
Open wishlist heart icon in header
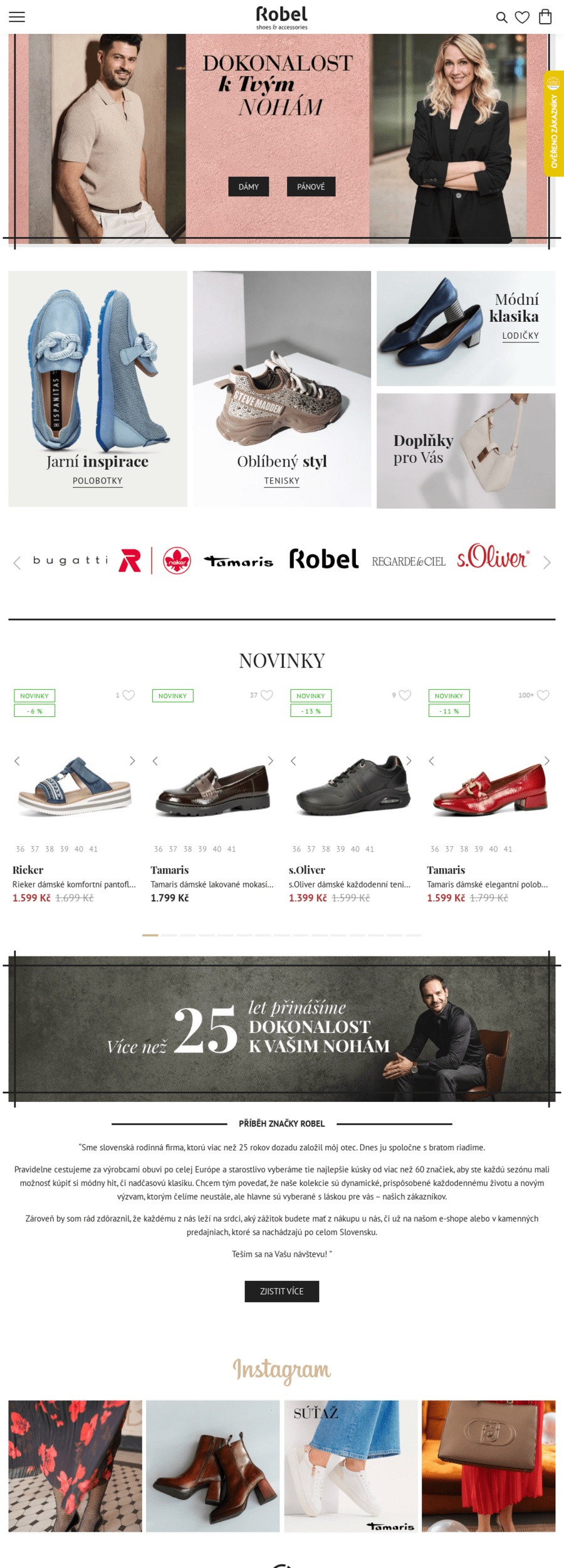(x=522, y=18)
